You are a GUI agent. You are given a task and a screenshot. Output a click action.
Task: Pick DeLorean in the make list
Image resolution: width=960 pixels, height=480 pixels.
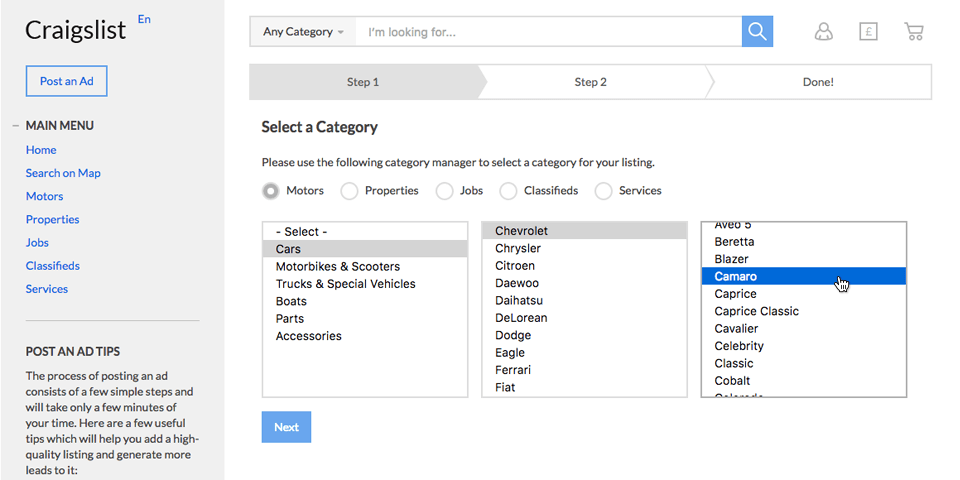585,318
